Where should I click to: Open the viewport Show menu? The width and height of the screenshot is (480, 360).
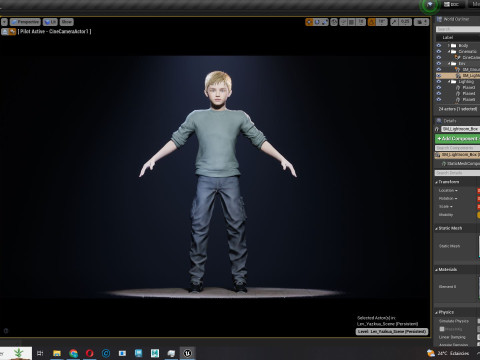(67, 22)
